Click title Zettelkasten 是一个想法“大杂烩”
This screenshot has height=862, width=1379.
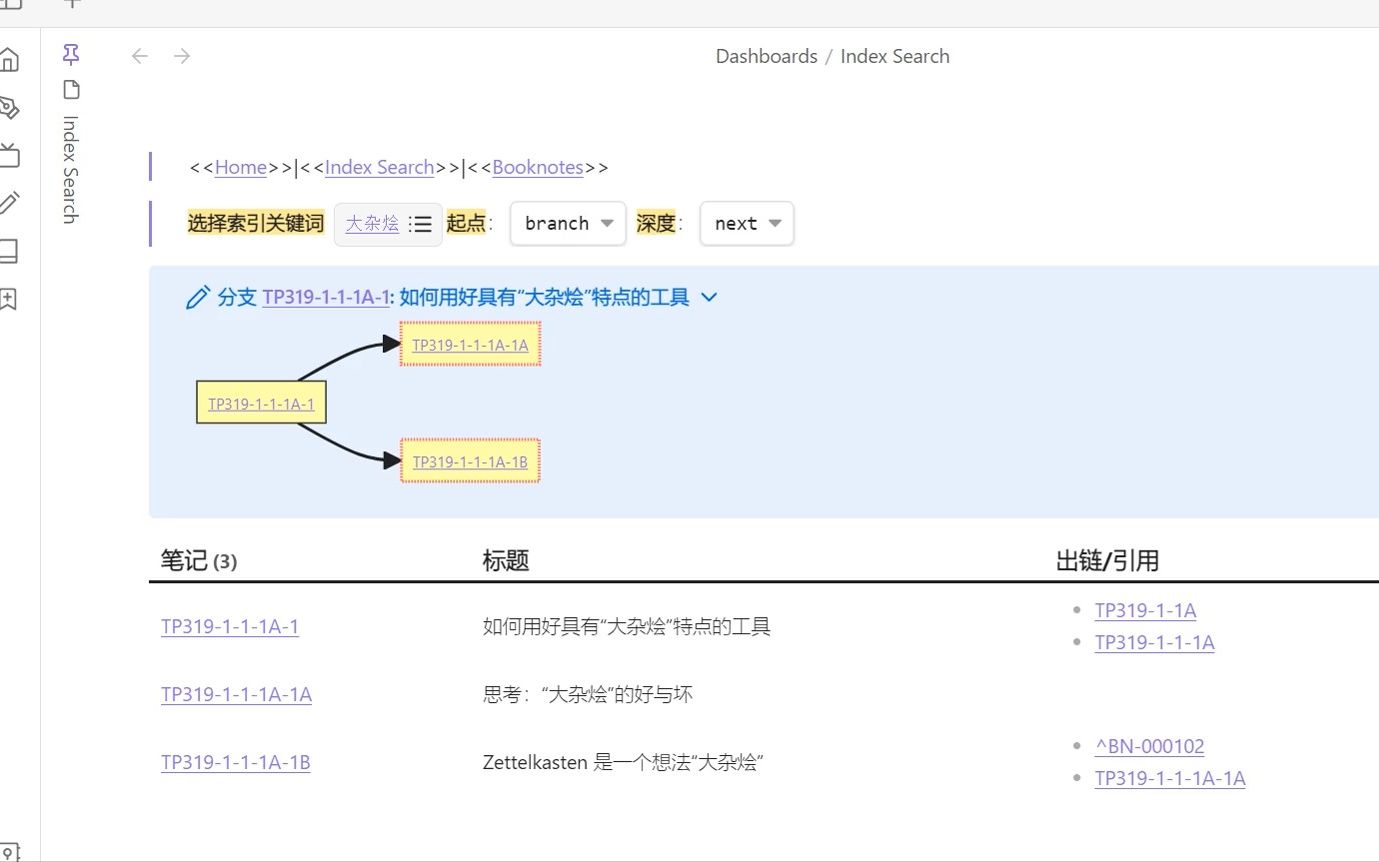point(624,763)
